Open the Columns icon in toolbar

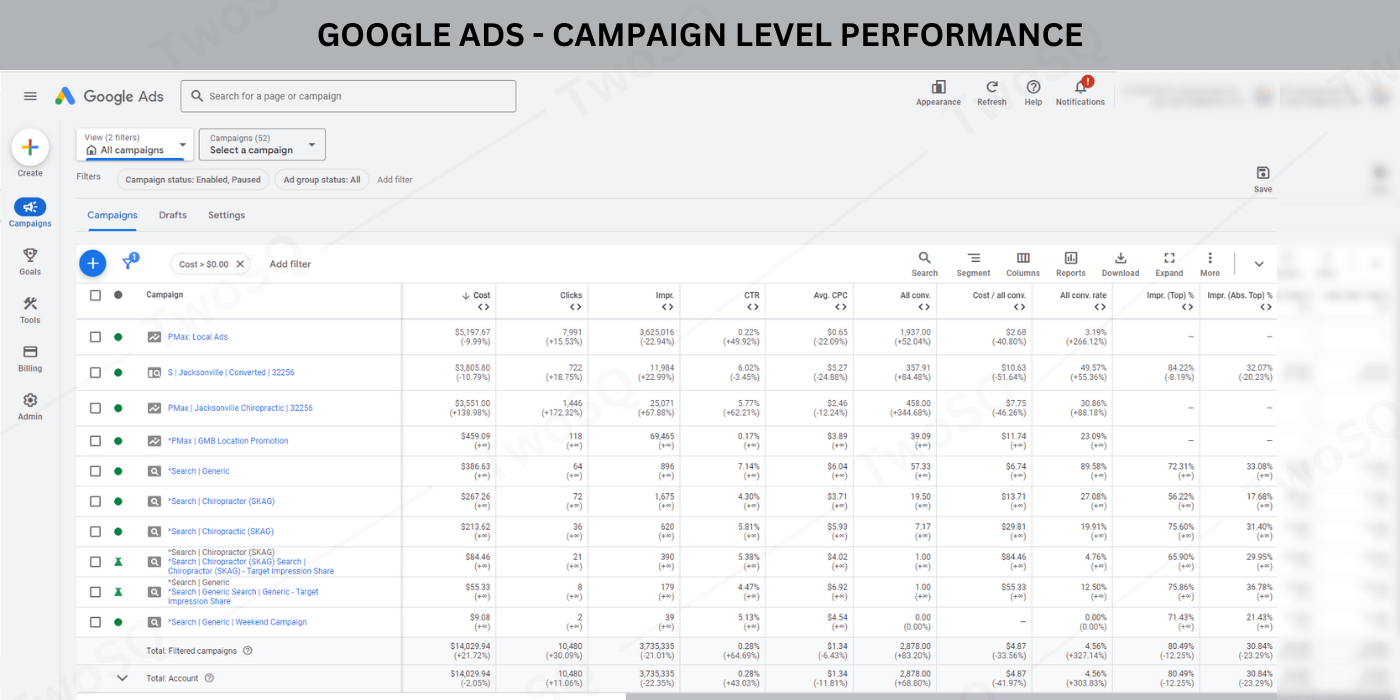tap(1023, 258)
